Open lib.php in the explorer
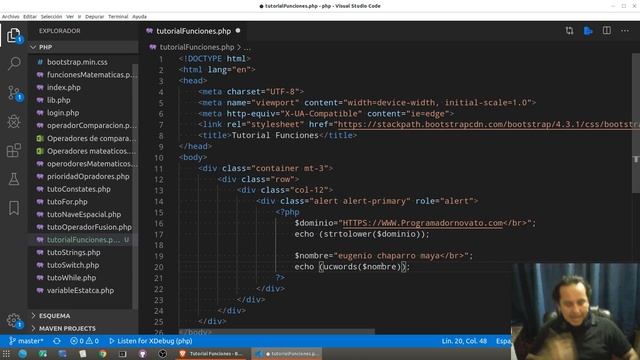Screen dimensions: 640x360 (58, 100)
